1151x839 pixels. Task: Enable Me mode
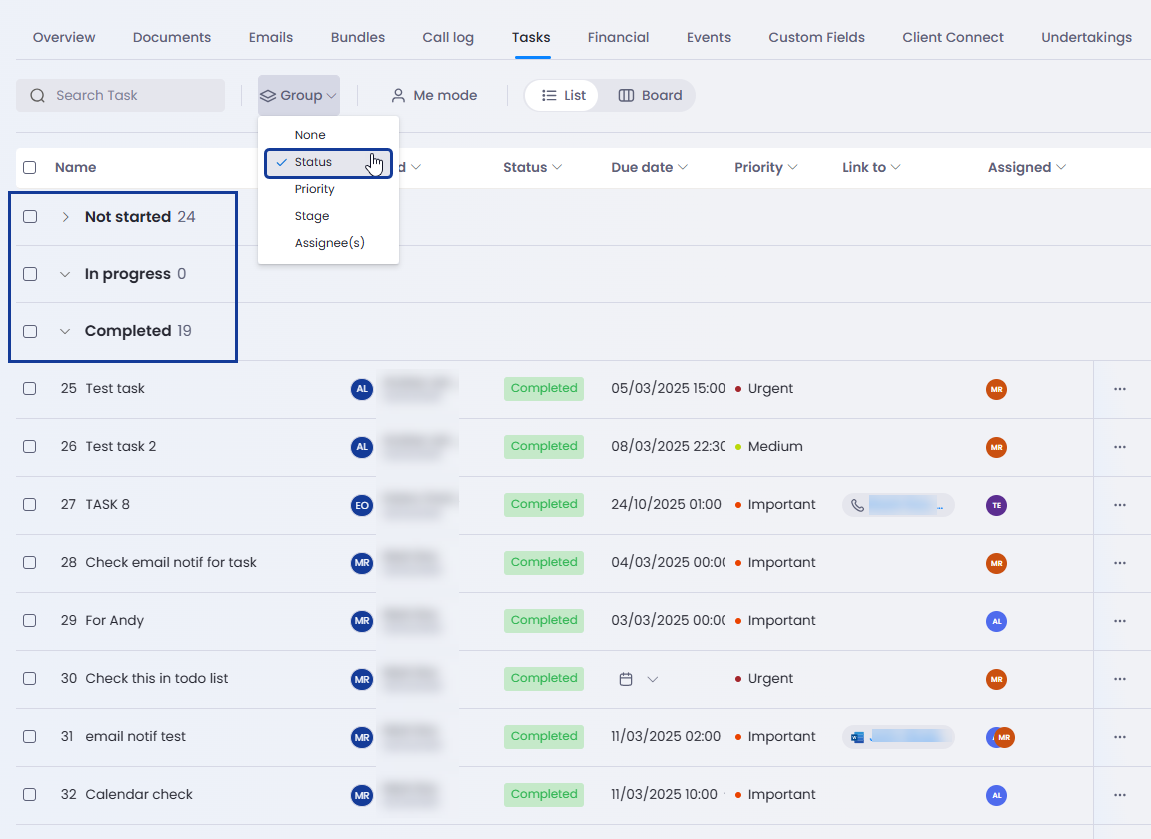point(434,95)
